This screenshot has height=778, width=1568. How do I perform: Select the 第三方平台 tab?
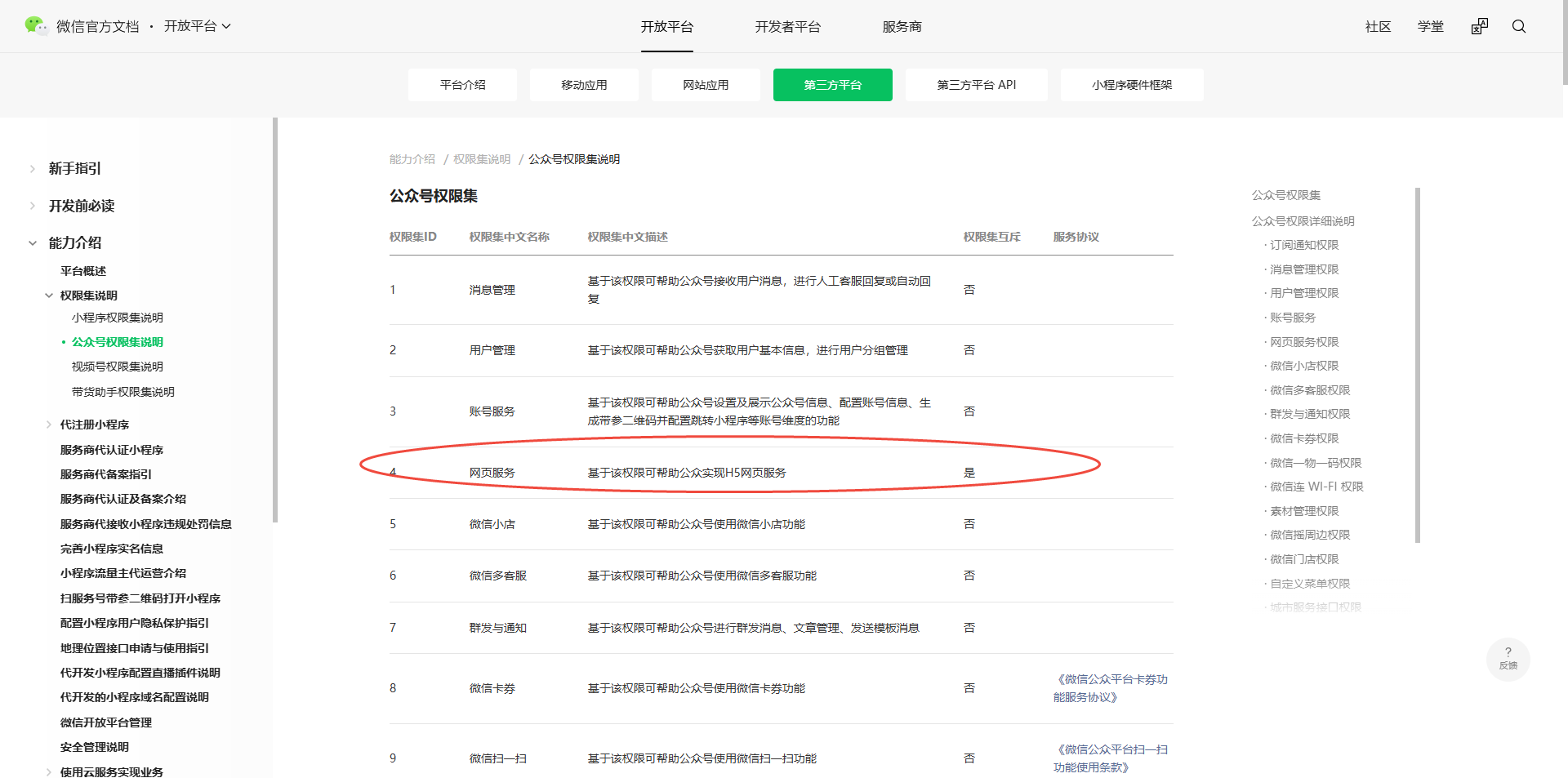[833, 85]
